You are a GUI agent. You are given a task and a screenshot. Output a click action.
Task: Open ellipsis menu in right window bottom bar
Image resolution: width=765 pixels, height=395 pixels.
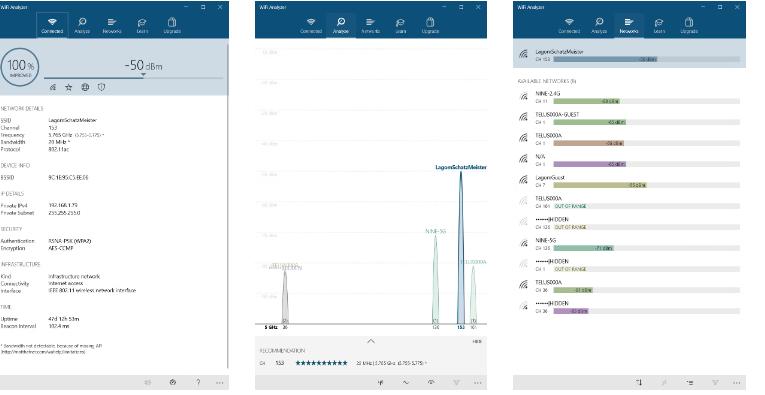tap(736, 382)
